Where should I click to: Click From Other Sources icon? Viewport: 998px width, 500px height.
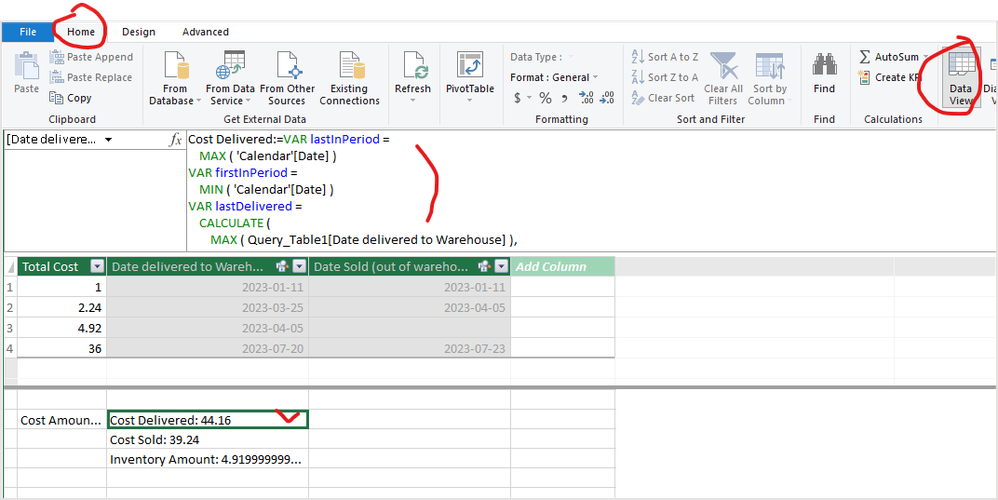click(287, 64)
